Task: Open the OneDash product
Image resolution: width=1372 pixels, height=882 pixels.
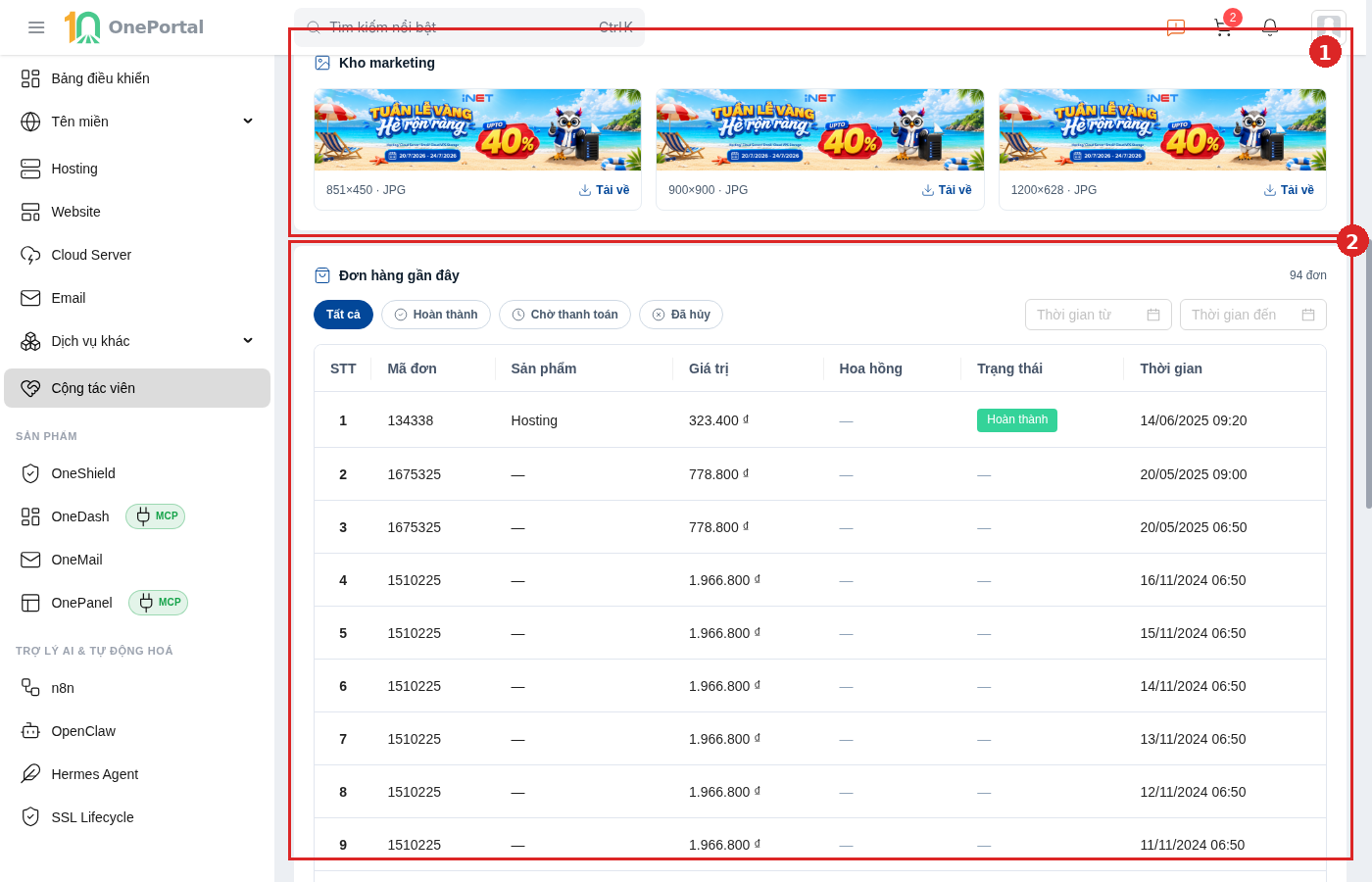Action: 80,516
